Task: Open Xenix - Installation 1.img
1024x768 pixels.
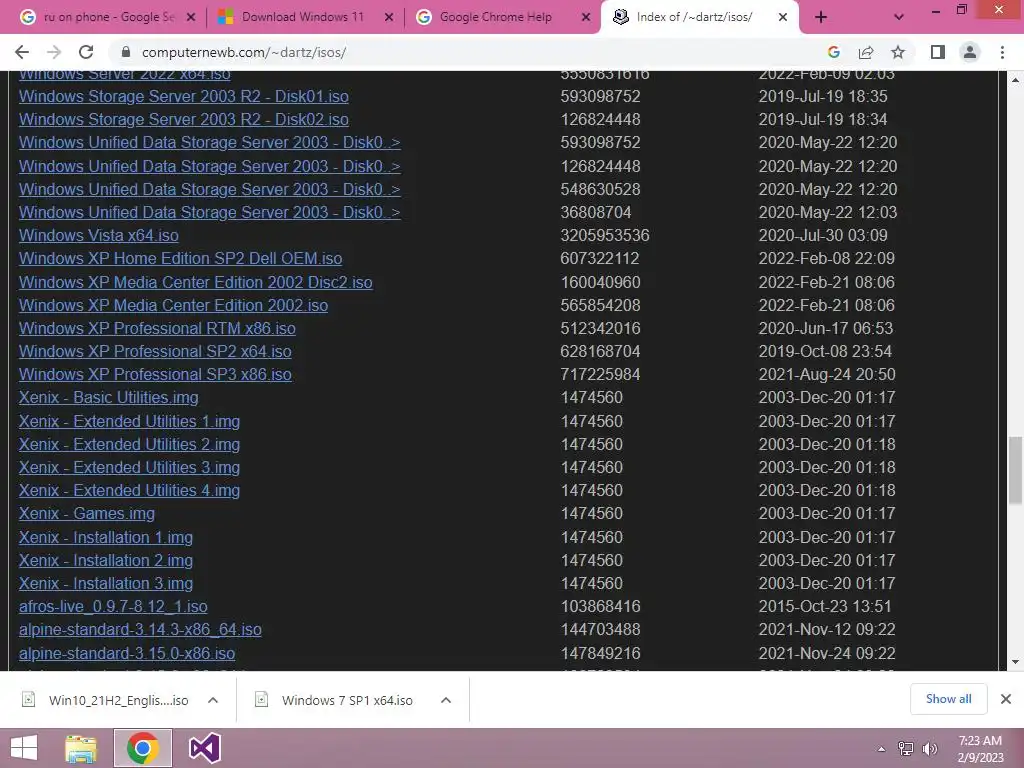Action: pos(106,537)
